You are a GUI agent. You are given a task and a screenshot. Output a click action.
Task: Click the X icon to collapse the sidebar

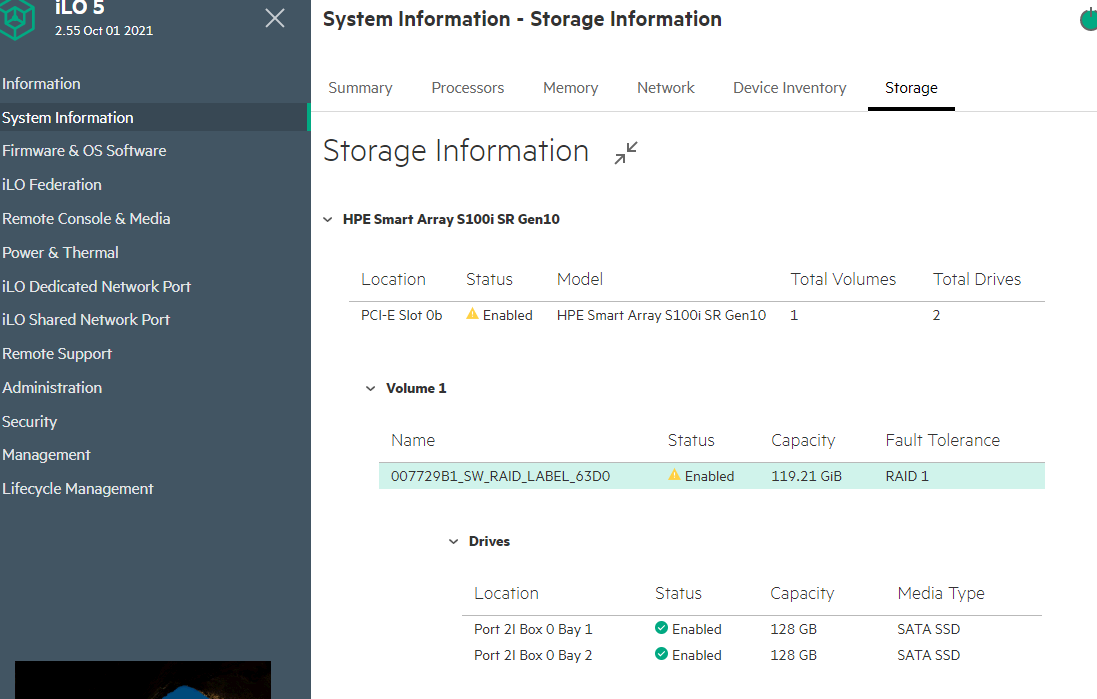(274, 18)
